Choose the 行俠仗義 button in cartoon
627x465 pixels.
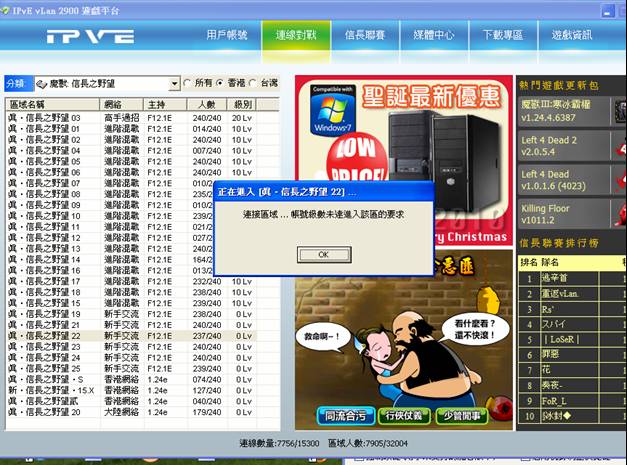click(404, 416)
